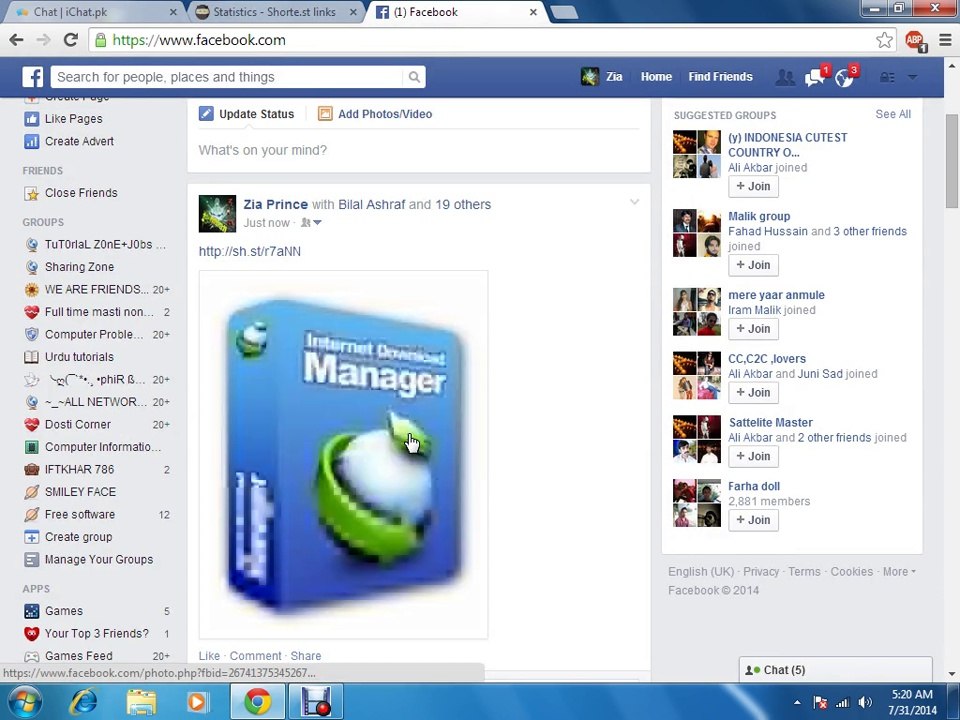
Task: Join the Farha doll group
Action: click(x=753, y=520)
